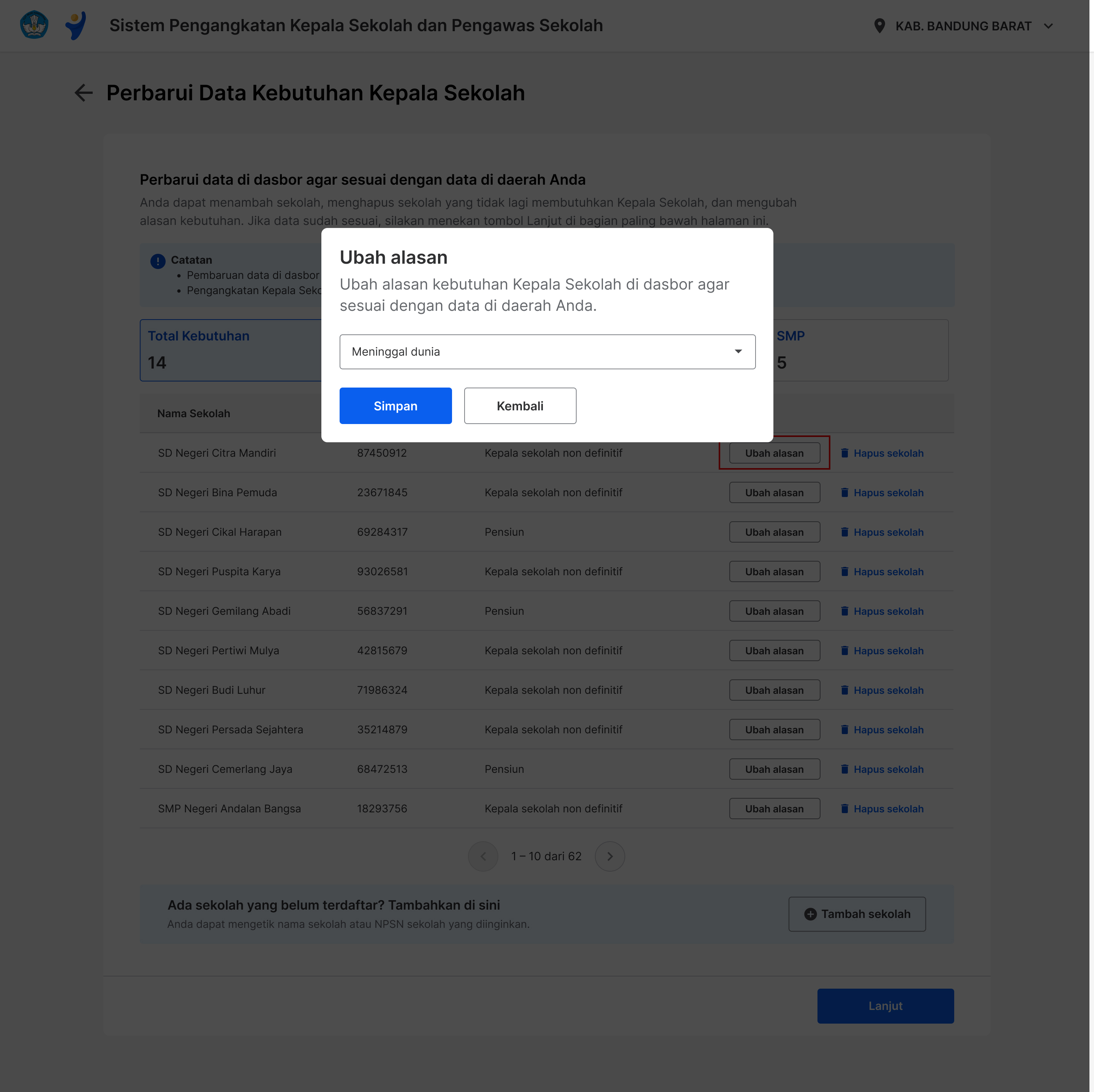Click trash icon for SD Negeri Gemilang Abadi
1094x1092 pixels.
(844, 611)
